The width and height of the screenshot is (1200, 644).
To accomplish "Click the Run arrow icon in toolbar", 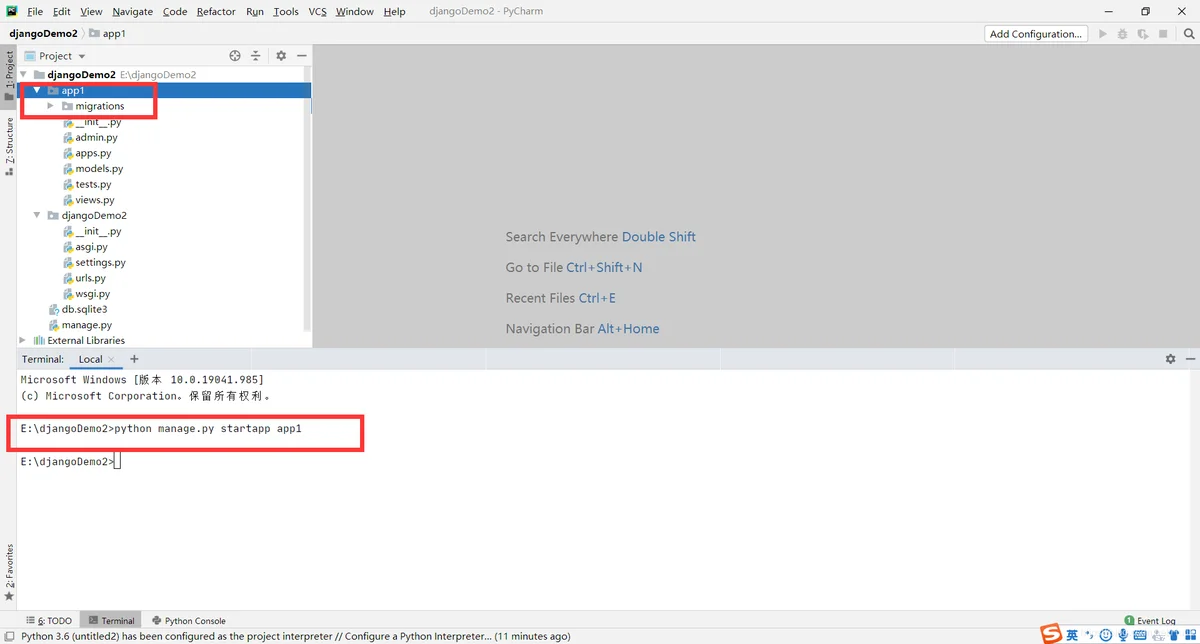I will (1103, 34).
